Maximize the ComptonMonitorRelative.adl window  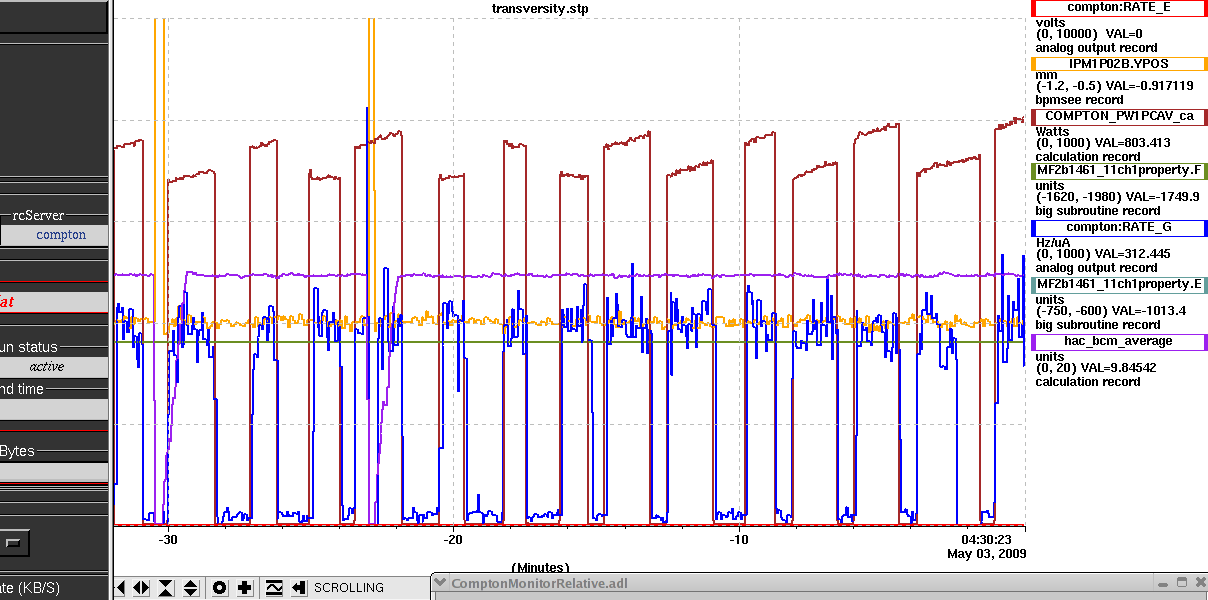[1181, 583]
